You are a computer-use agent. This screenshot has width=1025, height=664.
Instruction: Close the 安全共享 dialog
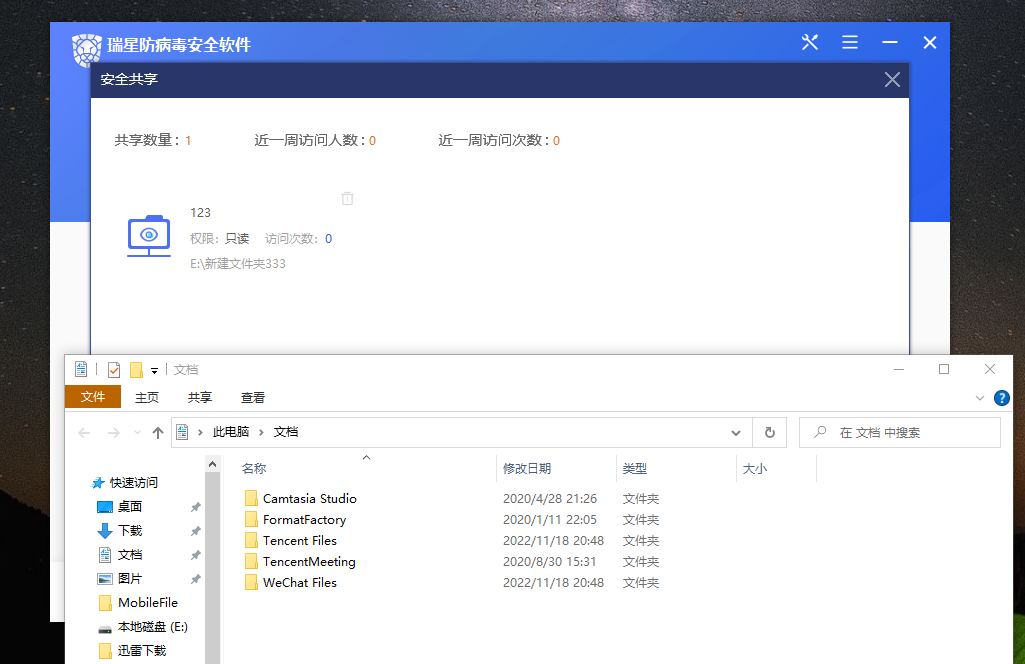click(892, 80)
